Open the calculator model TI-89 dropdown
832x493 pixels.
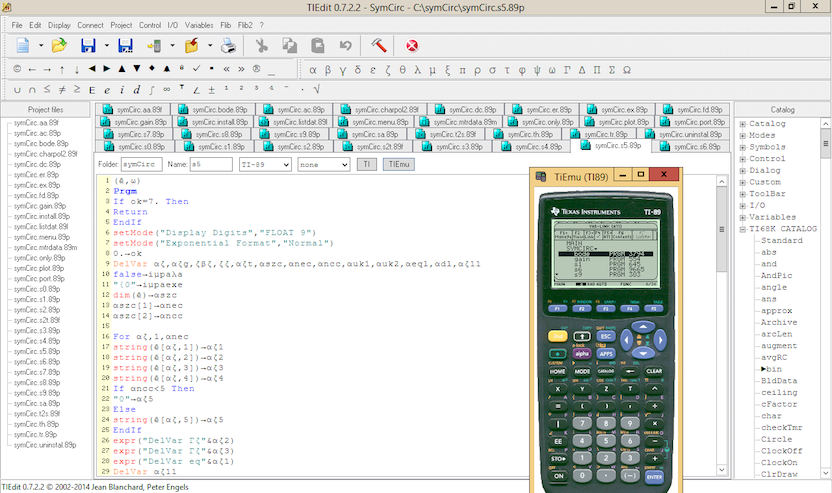[265, 165]
